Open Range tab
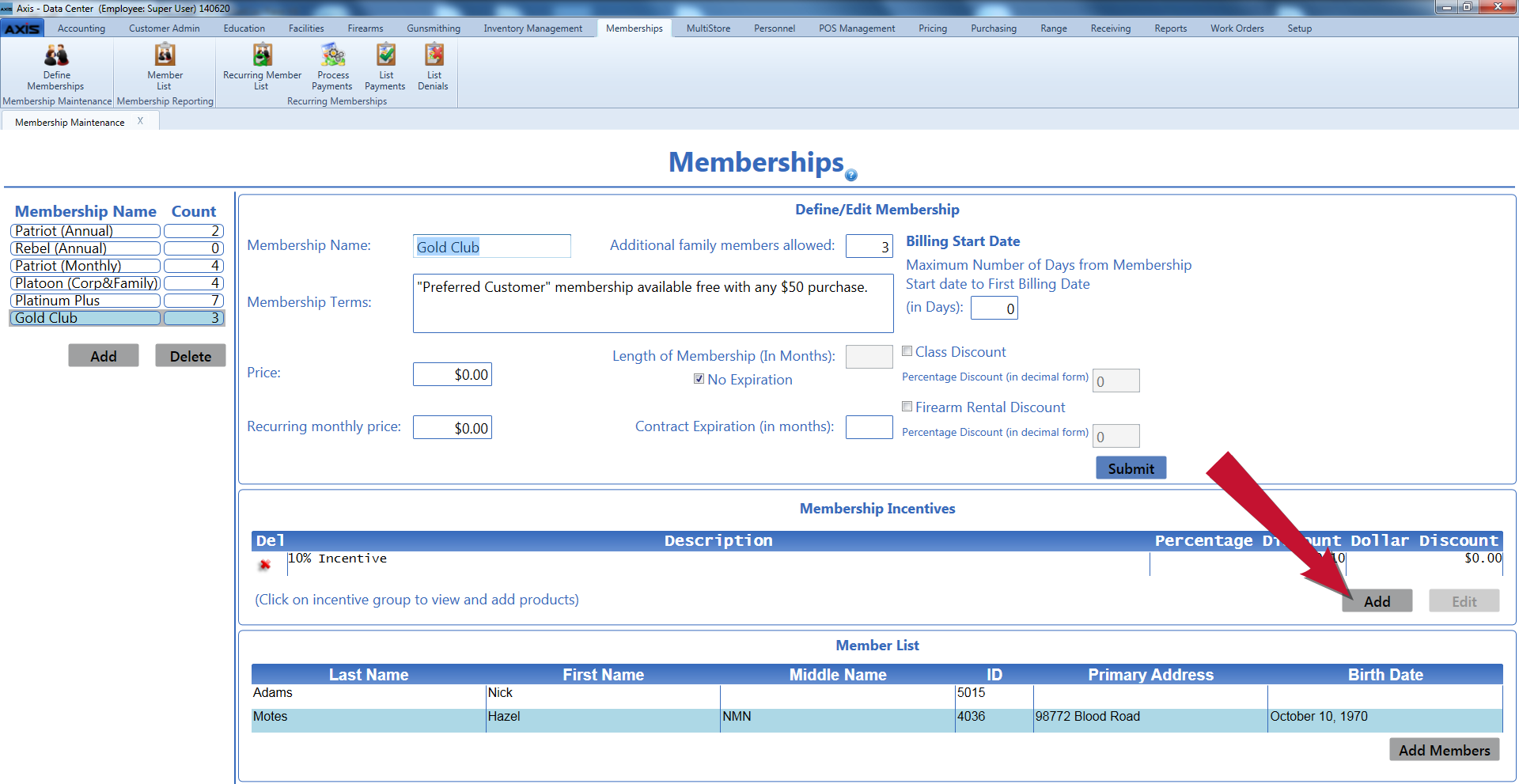The height and width of the screenshot is (784, 1519). pyautogui.click(x=1054, y=28)
